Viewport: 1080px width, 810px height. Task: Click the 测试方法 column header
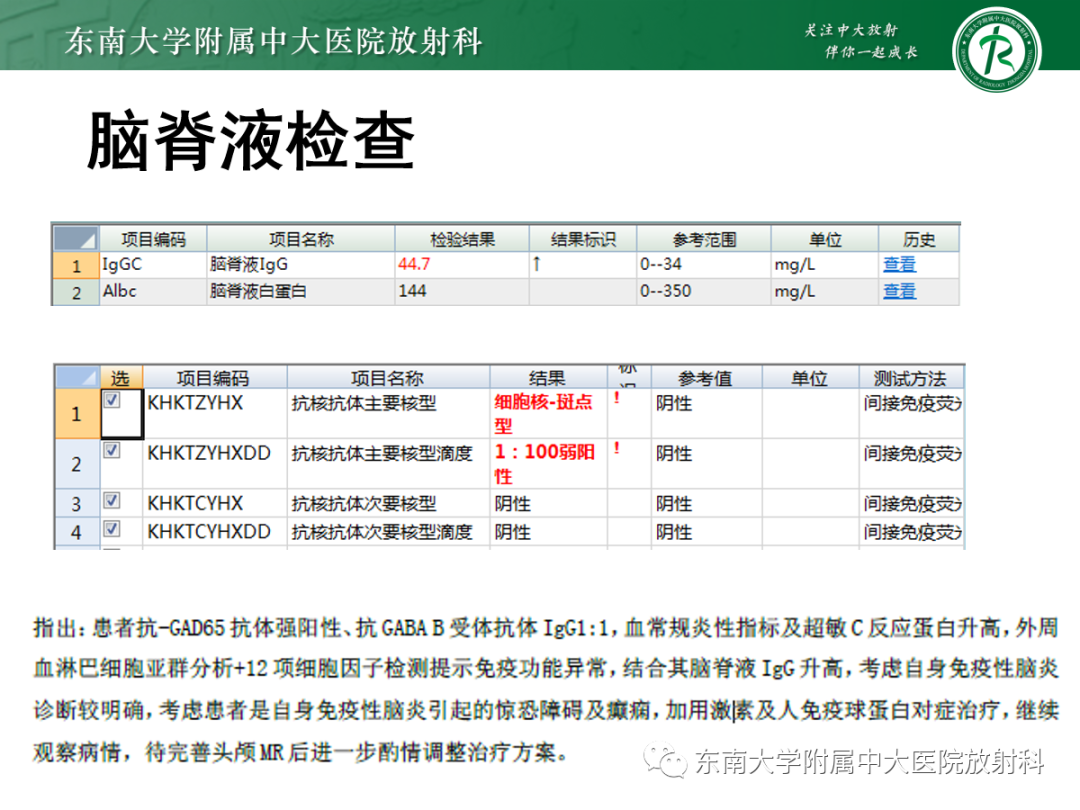tap(911, 378)
